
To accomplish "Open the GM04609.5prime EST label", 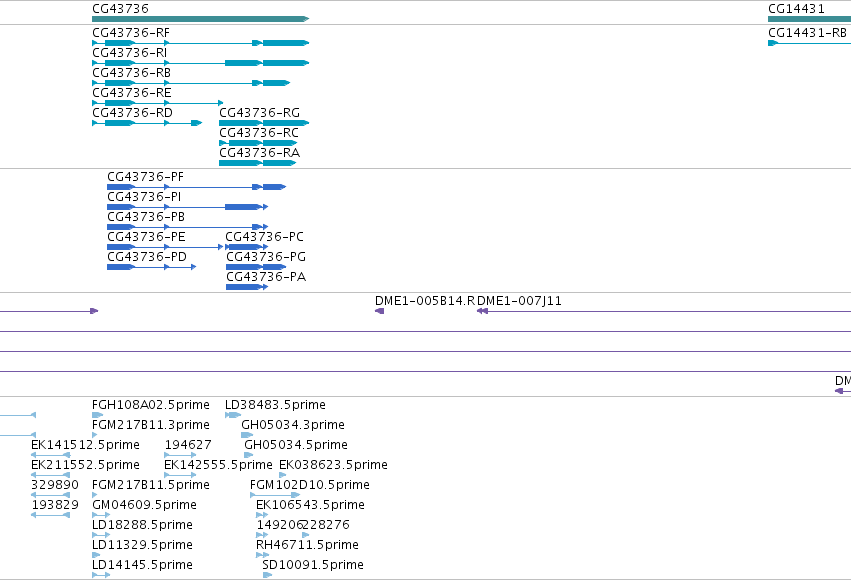I will coord(144,505).
